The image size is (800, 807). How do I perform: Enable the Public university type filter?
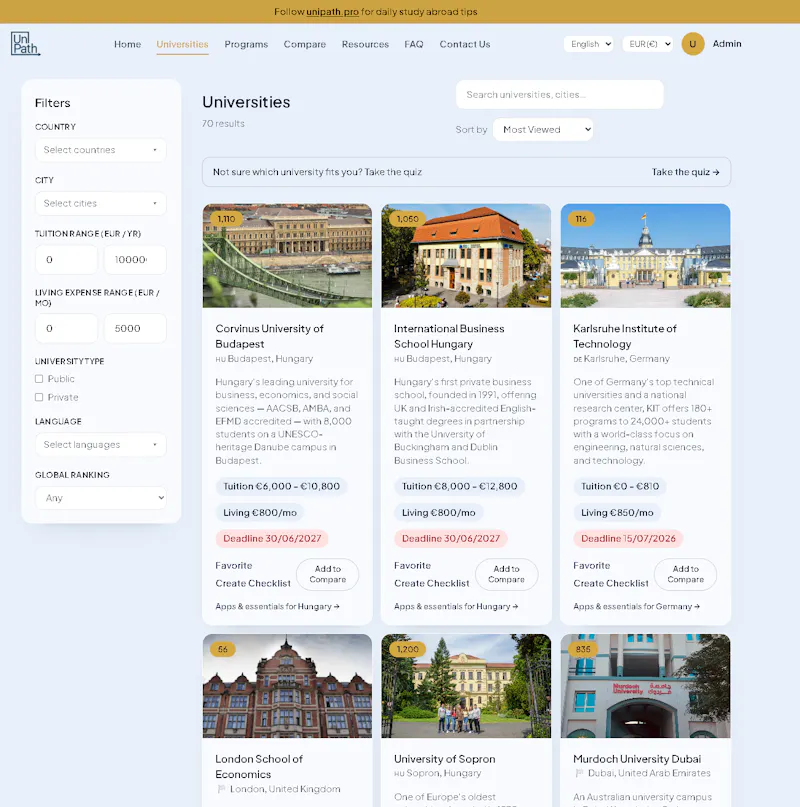point(39,379)
